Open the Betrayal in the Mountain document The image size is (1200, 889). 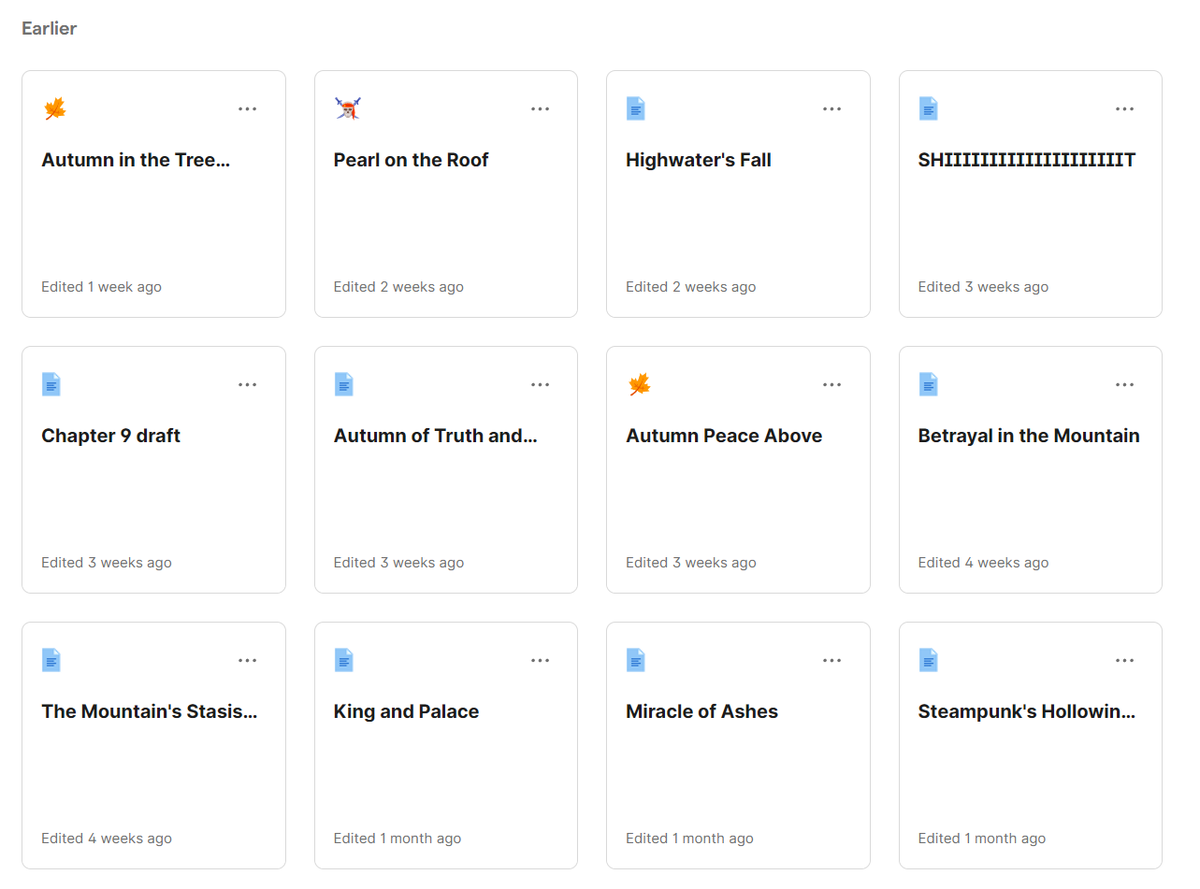(1029, 436)
